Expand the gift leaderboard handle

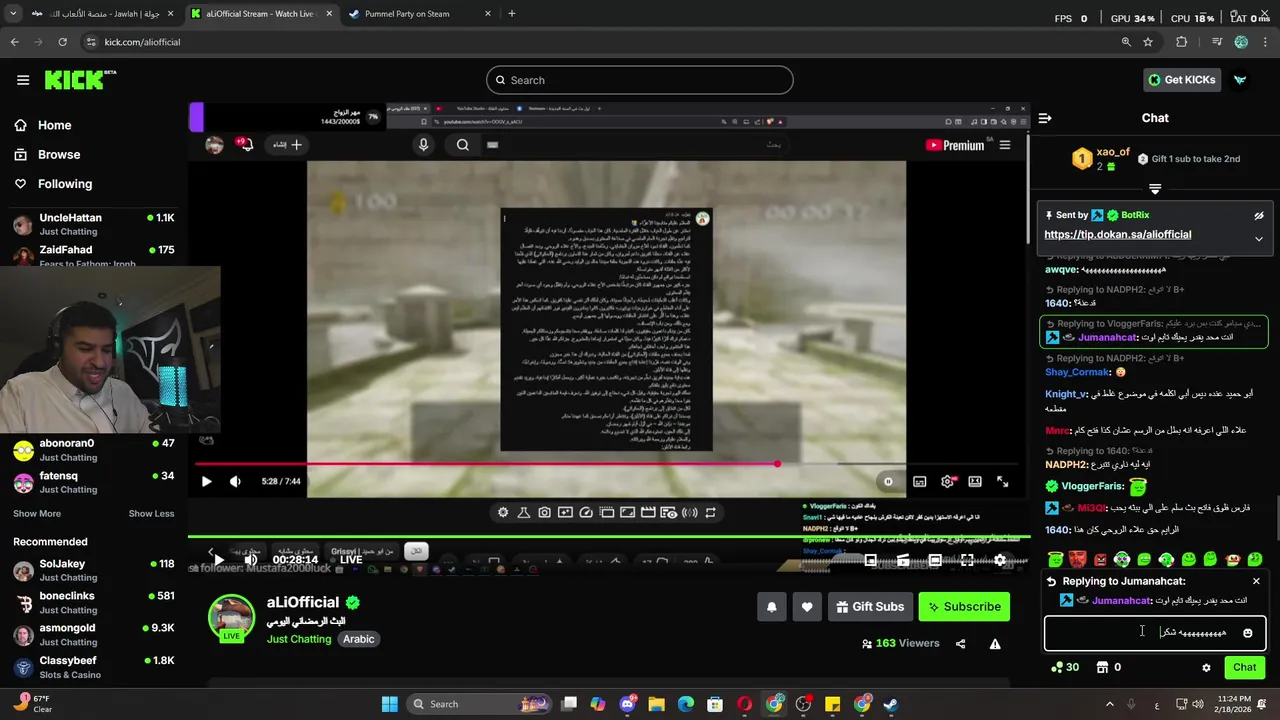click(x=1155, y=188)
